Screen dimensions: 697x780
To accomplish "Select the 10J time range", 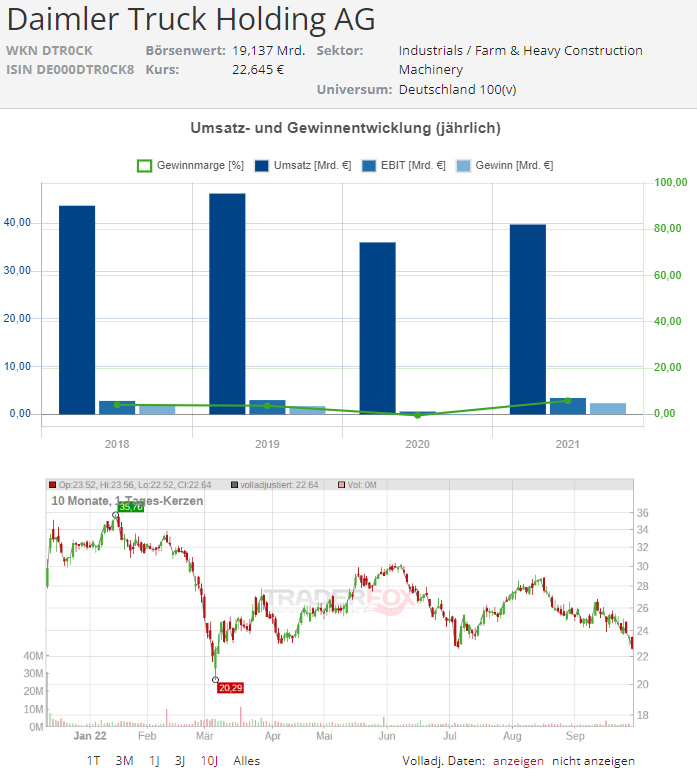I will pos(209,761).
